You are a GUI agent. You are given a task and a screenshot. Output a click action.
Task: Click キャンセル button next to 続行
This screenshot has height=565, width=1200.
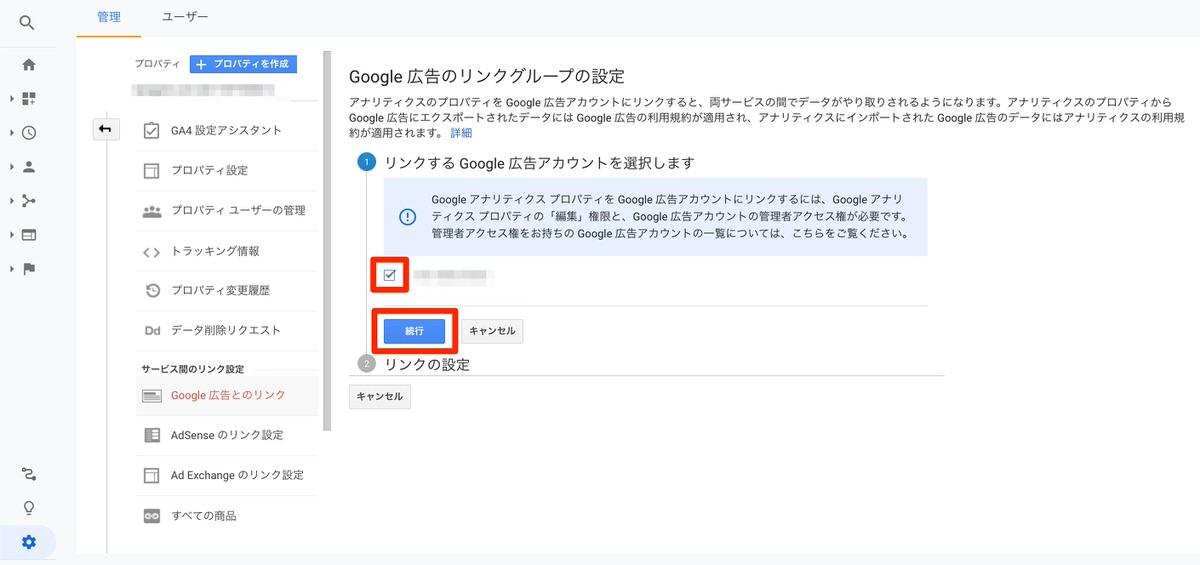[492, 331]
